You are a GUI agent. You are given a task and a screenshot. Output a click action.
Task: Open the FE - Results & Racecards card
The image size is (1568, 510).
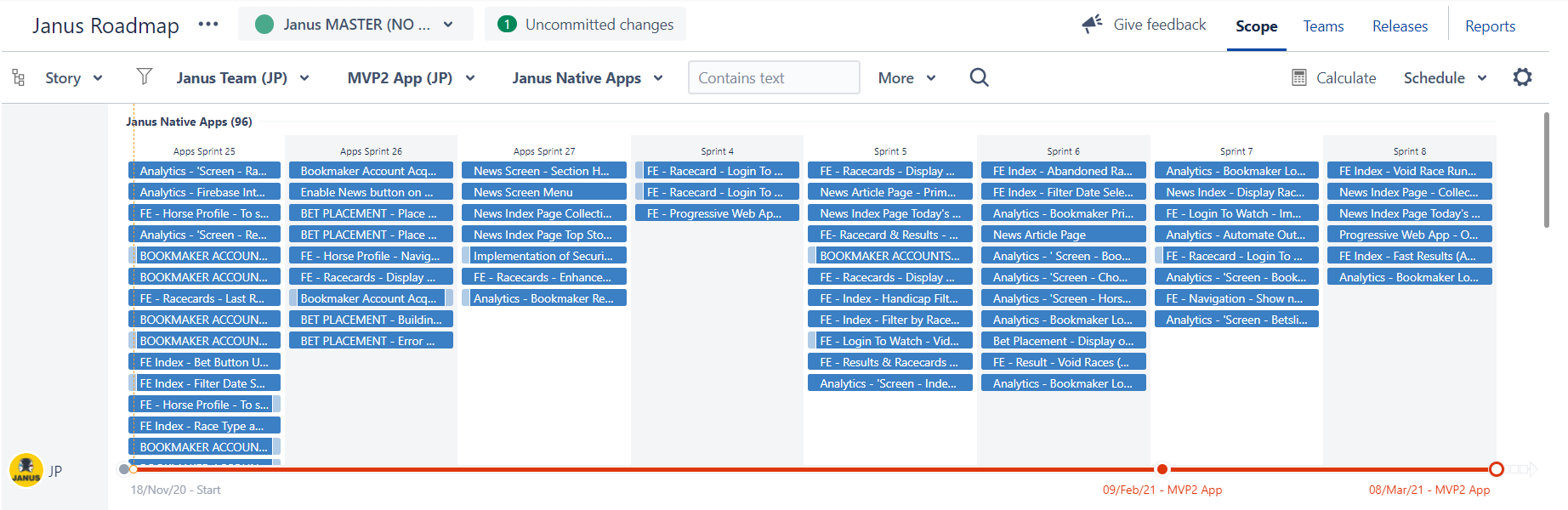click(x=890, y=362)
